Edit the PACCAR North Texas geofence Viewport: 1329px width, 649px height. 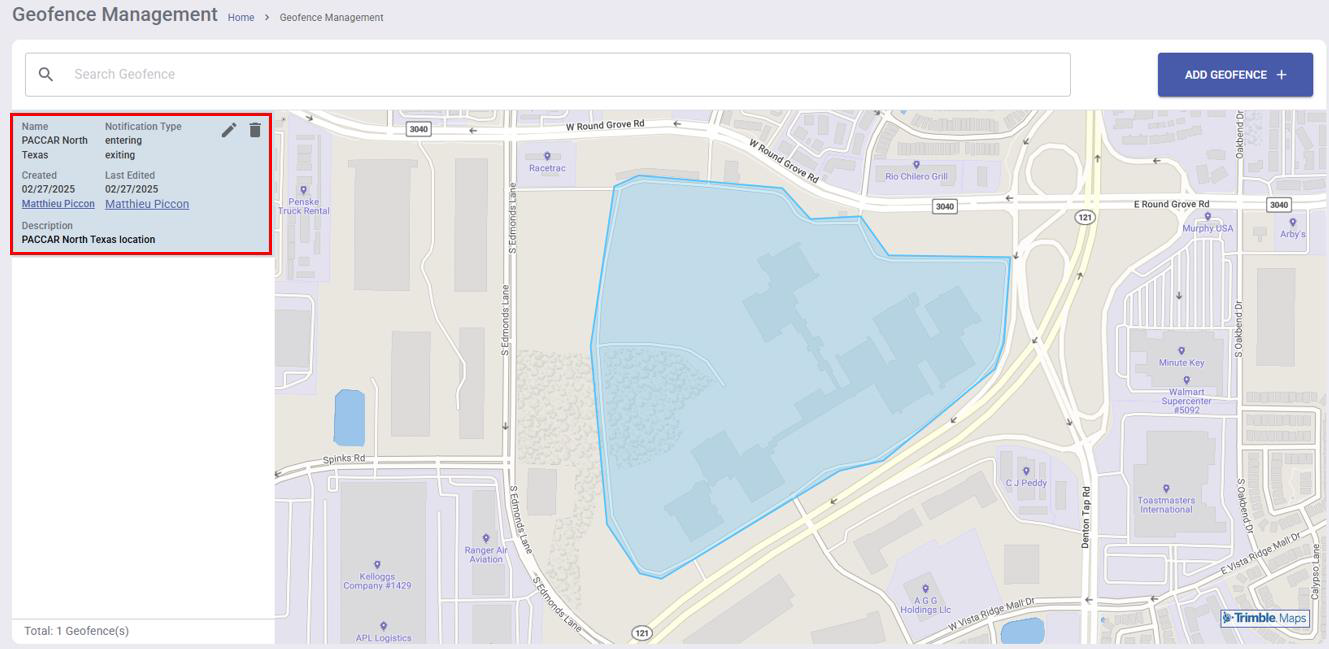tap(229, 130)
